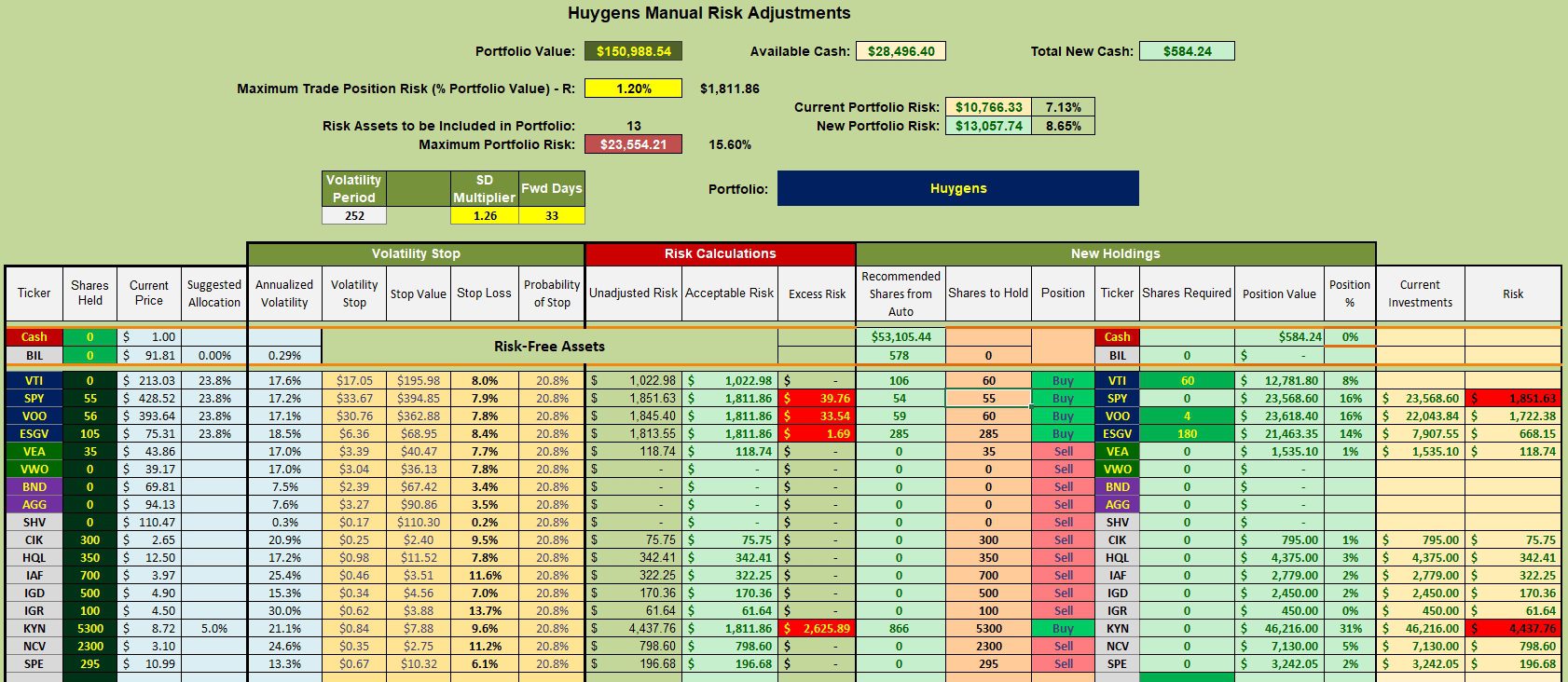The height and width of the screenshot is (682, 1568).
Task: Click the AGG purple ticker cell on the left
Action: 34,504
